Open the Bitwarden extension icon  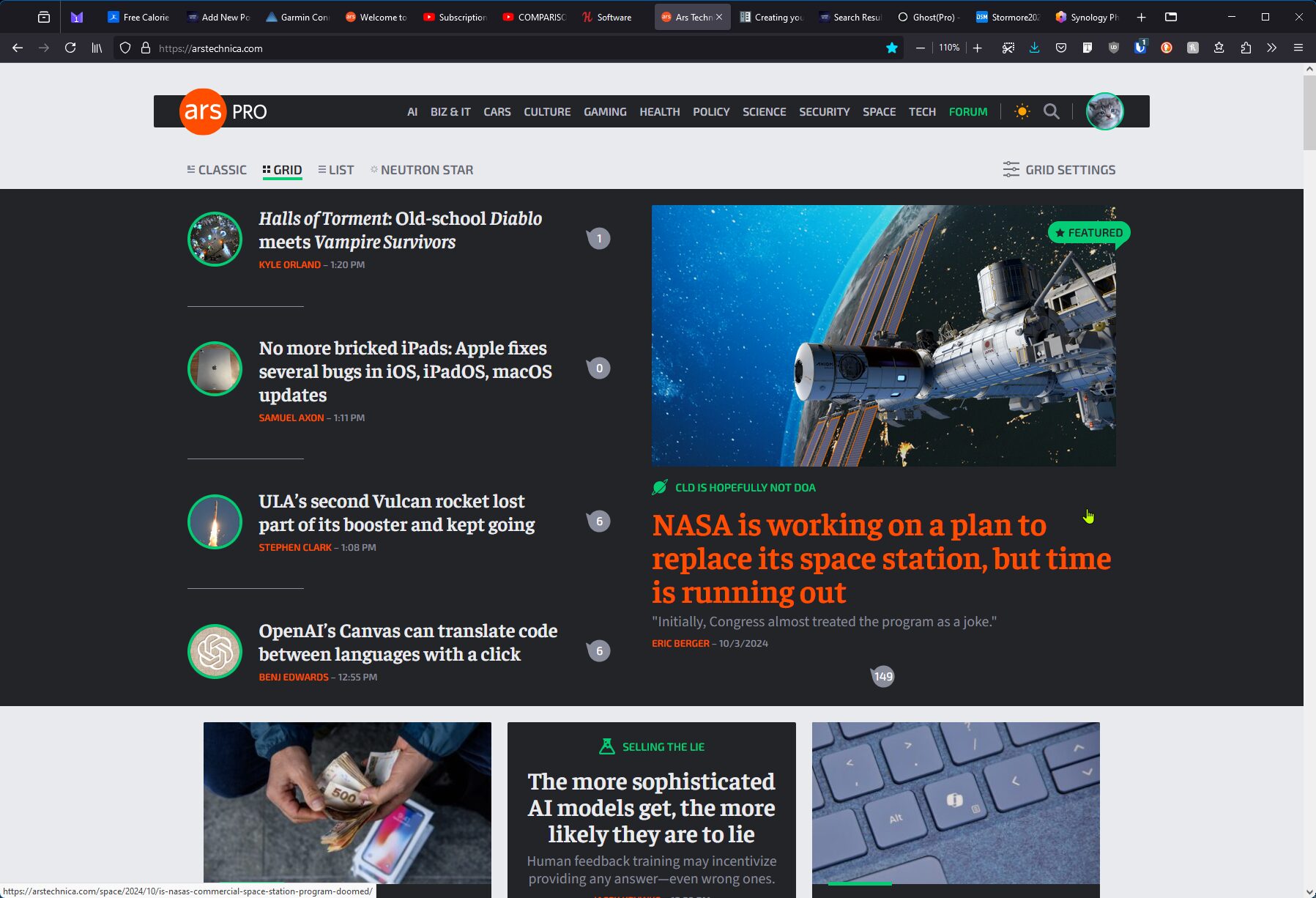[x=1140, y=48]
